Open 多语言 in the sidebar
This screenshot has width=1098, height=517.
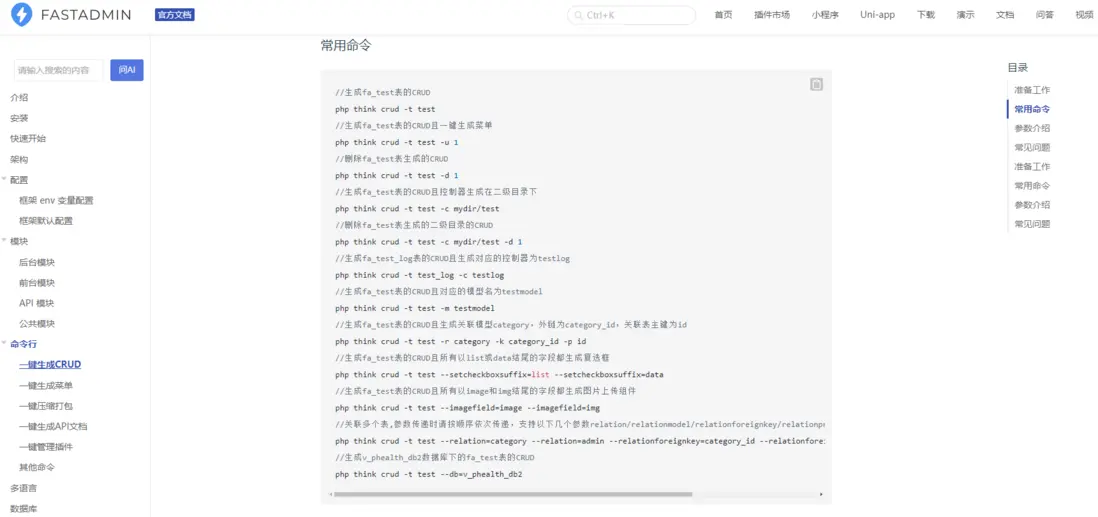click(23, 488)
